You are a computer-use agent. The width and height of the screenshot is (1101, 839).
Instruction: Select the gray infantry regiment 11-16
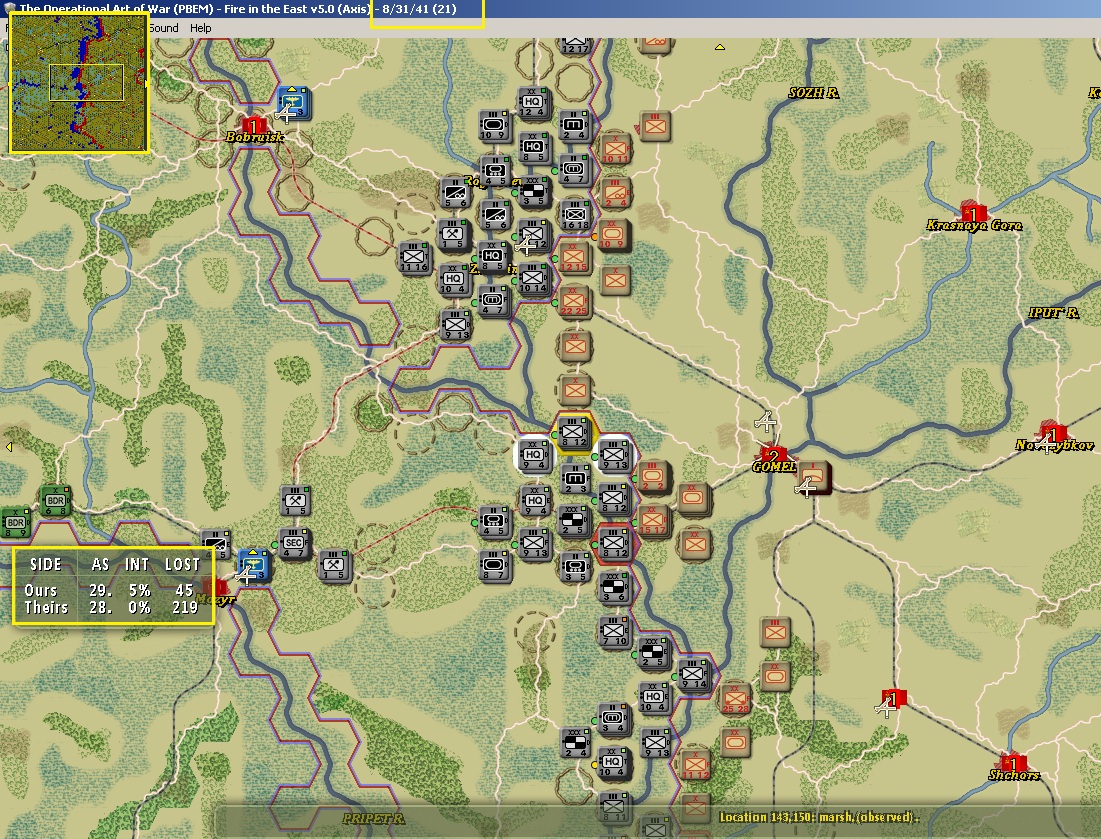pos(414,258)
